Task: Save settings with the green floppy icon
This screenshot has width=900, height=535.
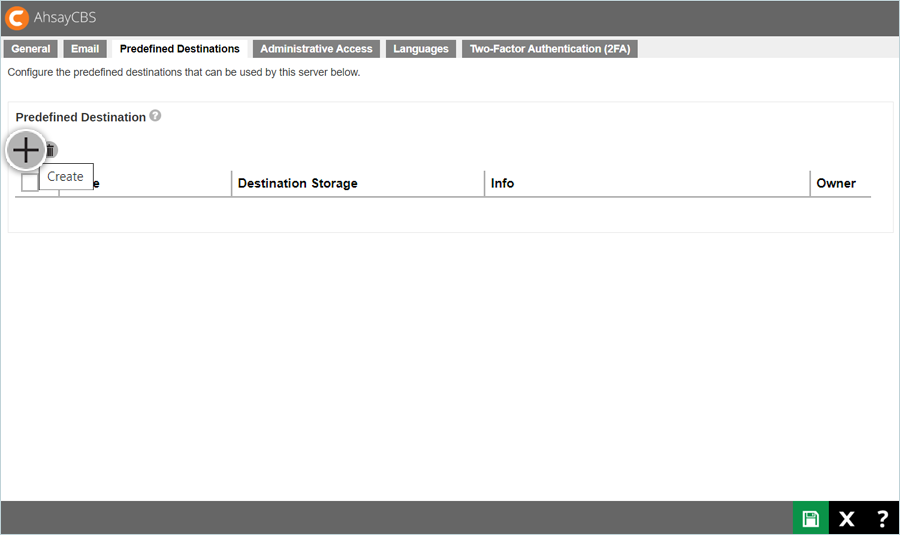Action: pyautogui.click(x=810, y=519)
